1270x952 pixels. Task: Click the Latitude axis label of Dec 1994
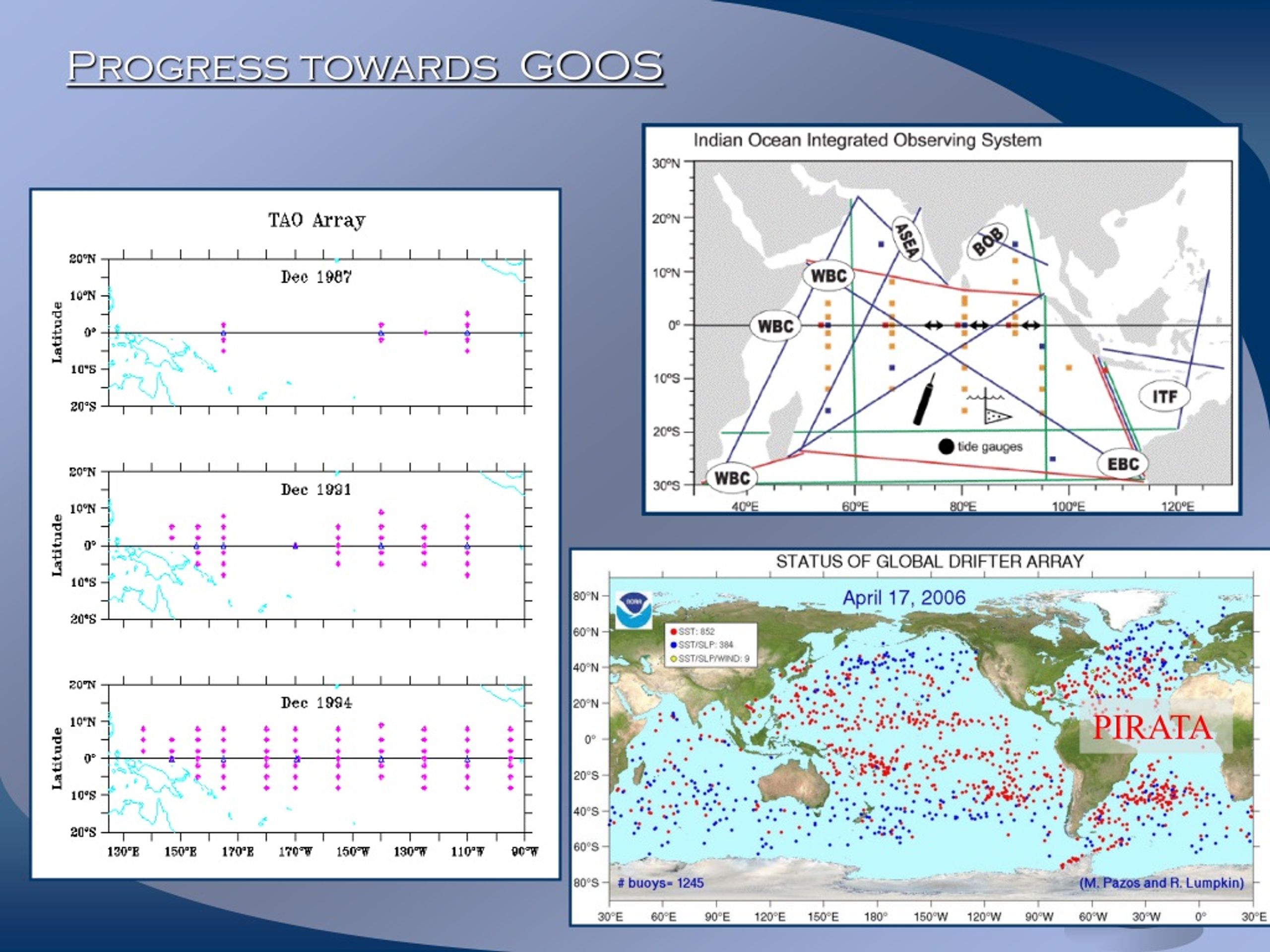coord(57,758)
